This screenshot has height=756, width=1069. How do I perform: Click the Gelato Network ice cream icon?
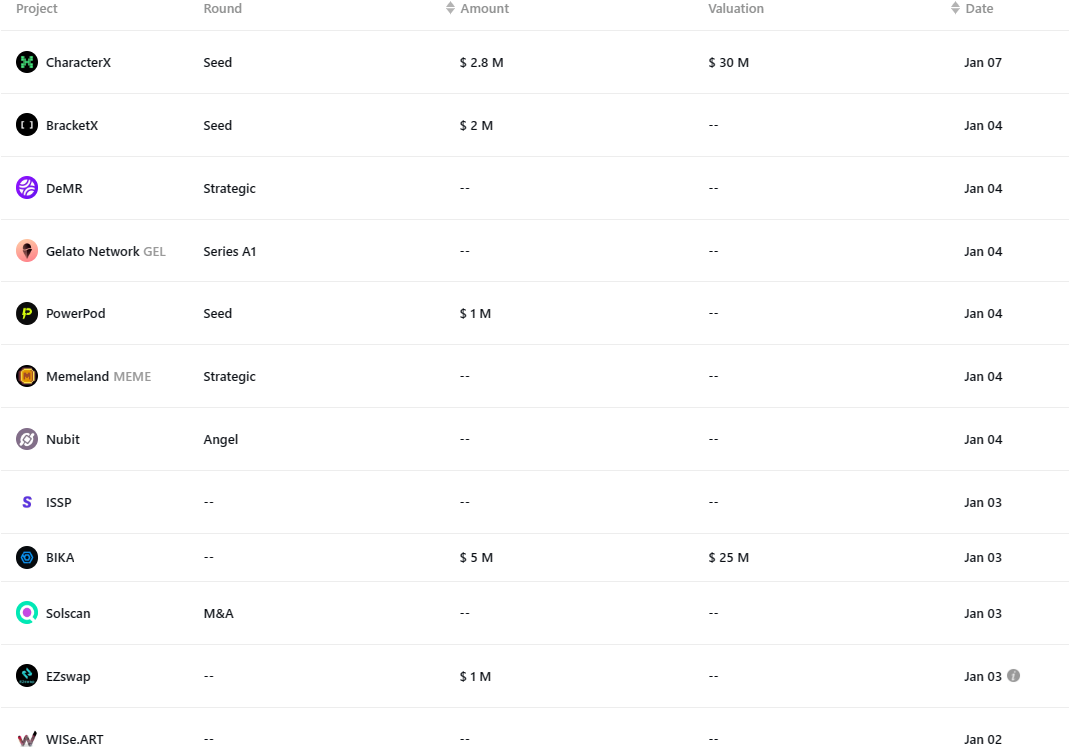tap(27, 251)
